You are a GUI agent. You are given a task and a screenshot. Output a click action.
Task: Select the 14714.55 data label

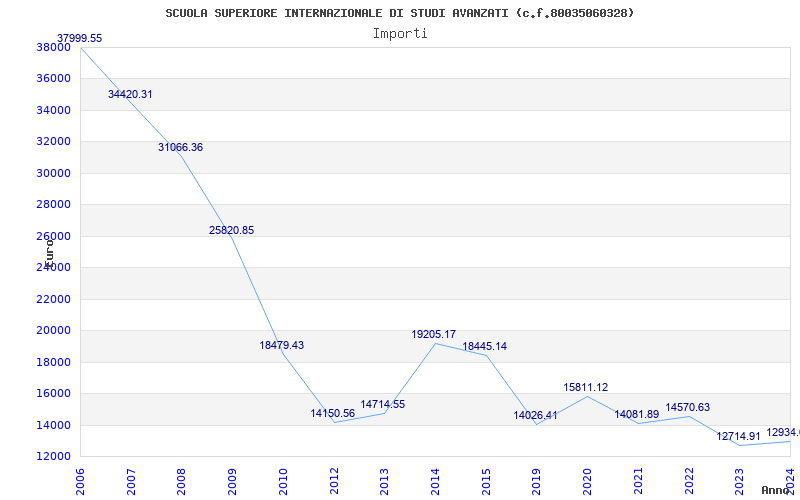[x=383, y=405]
